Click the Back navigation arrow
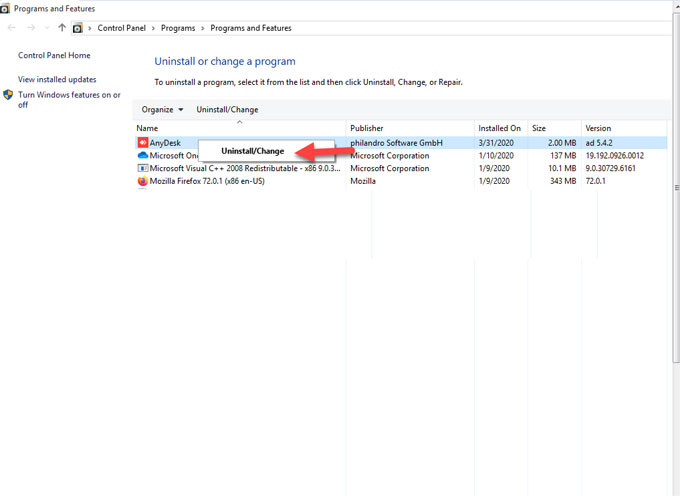 (11, 28)
